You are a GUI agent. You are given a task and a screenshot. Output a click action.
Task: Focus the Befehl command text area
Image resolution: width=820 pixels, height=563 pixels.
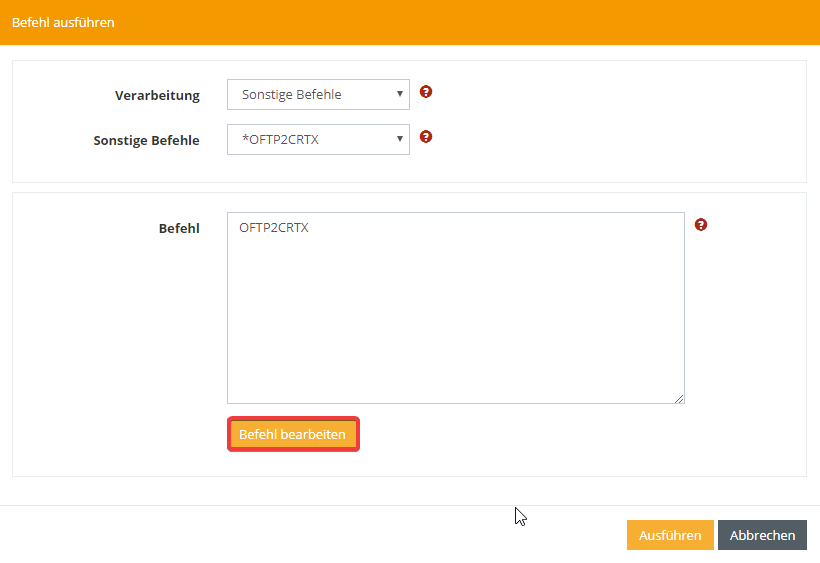455,300
